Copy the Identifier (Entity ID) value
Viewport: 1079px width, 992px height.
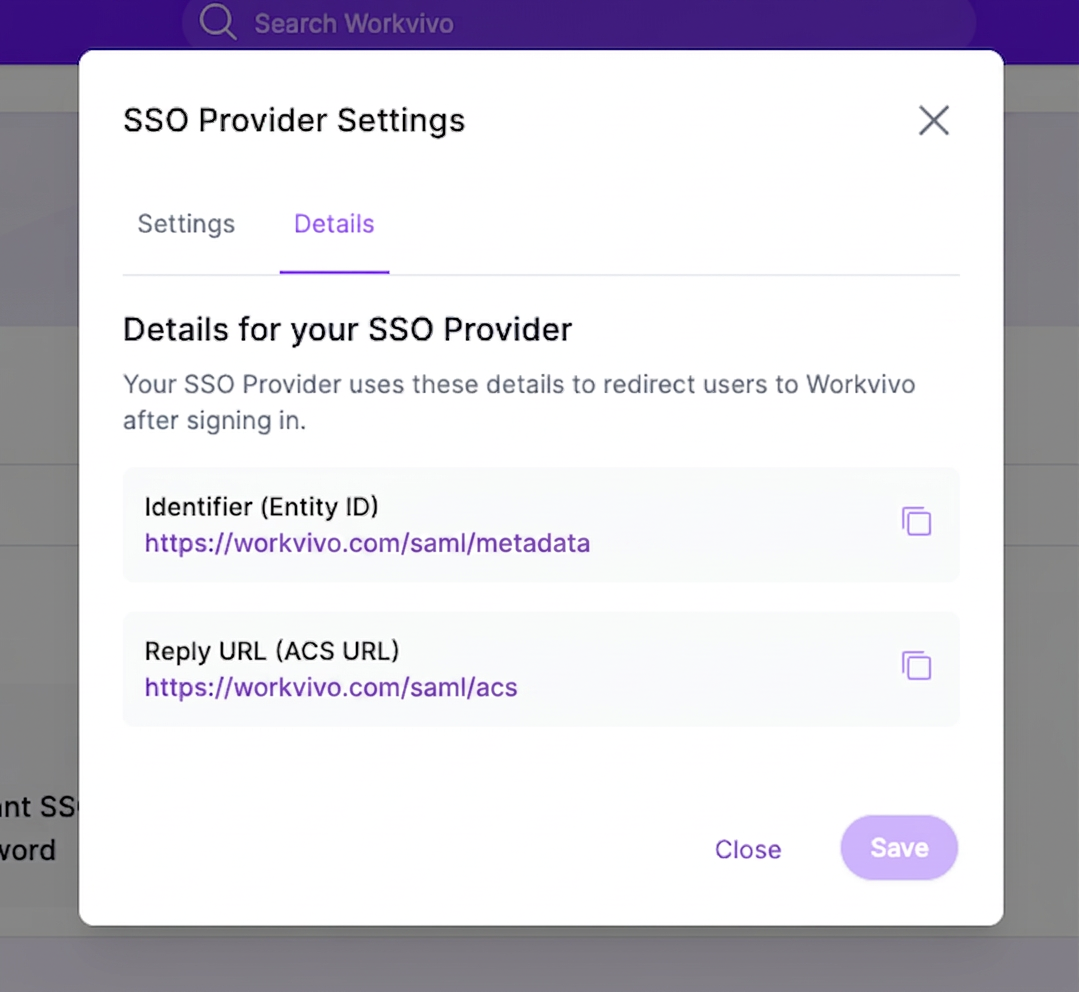[916, 521]
